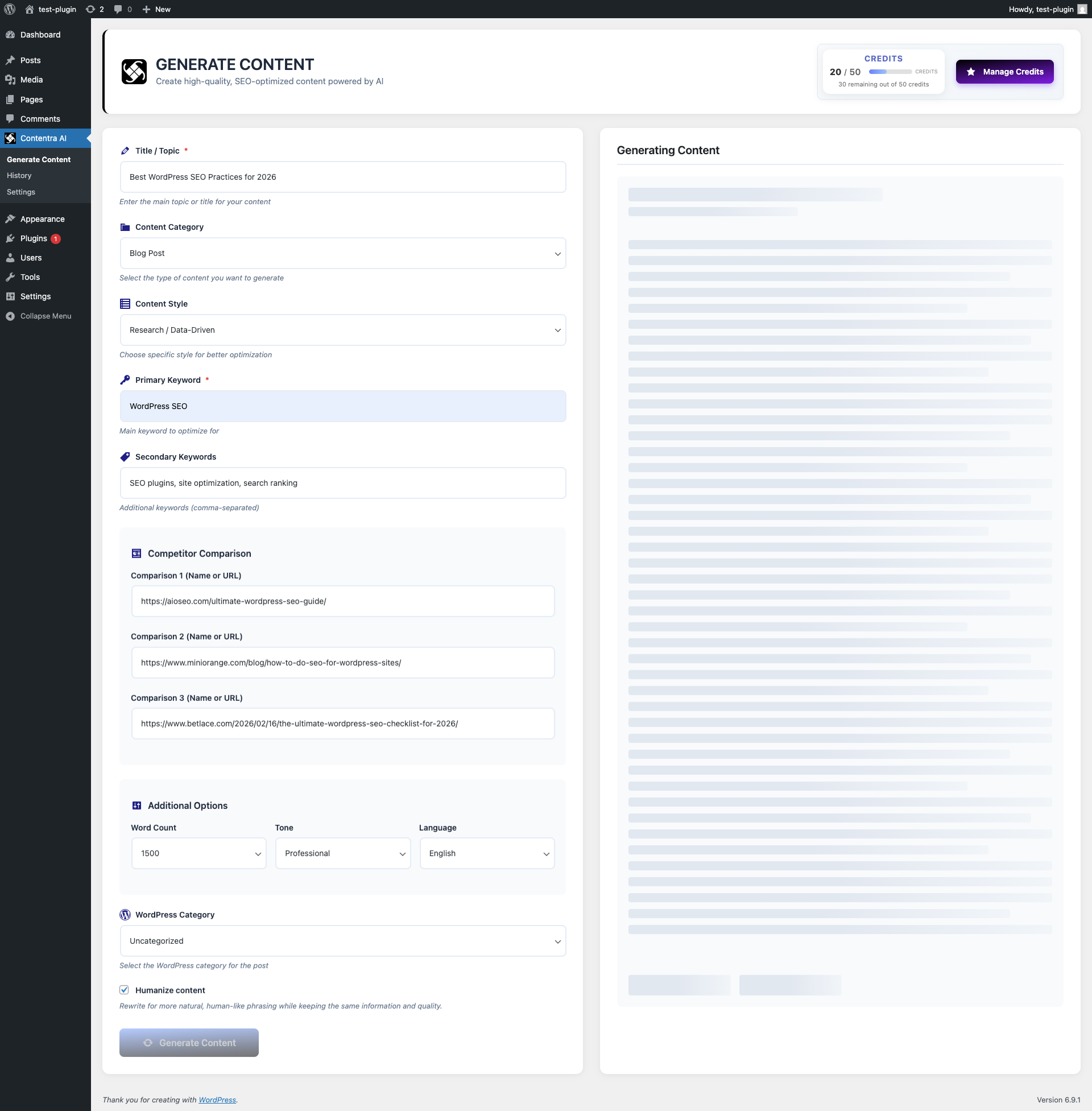Change the Tone dropdown from Professional
The width and height of the screenshot is (1092, 1111).
342,853
